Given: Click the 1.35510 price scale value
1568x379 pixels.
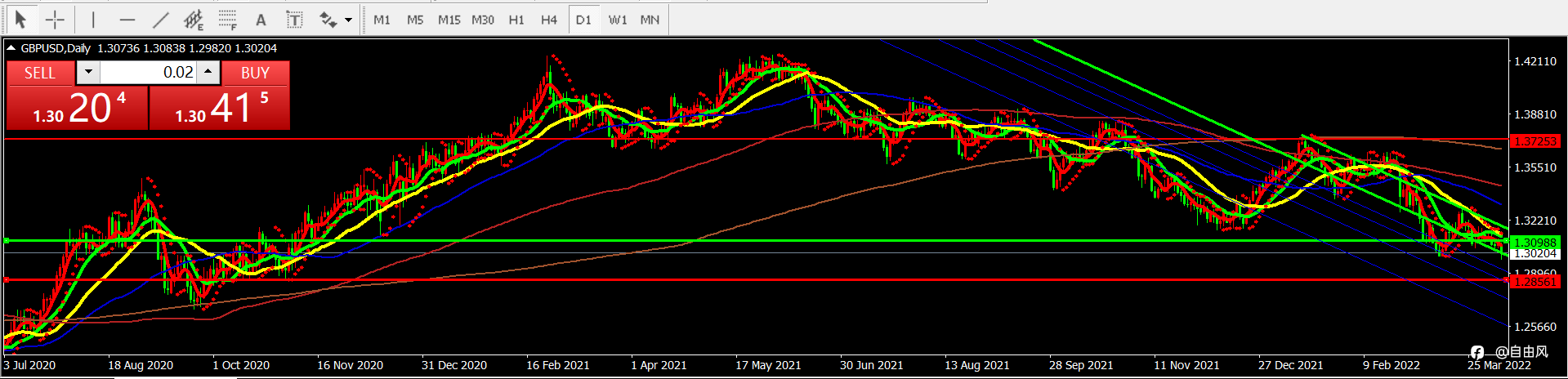Looking at the screenshot, I should [1535, 167].
